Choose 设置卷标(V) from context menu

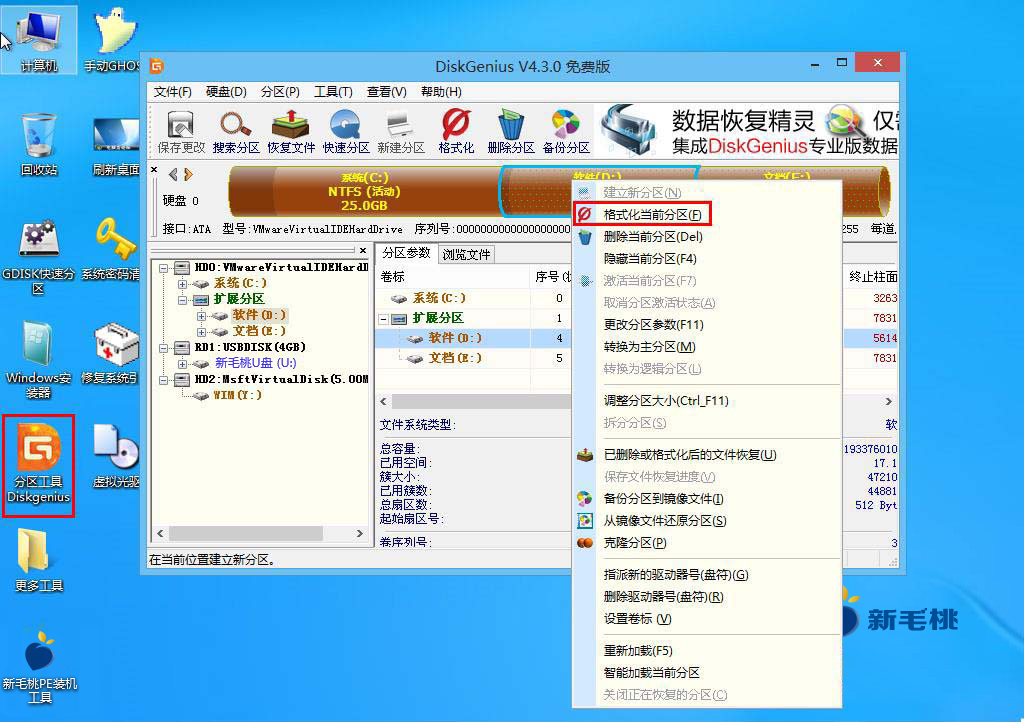(707, 619)
